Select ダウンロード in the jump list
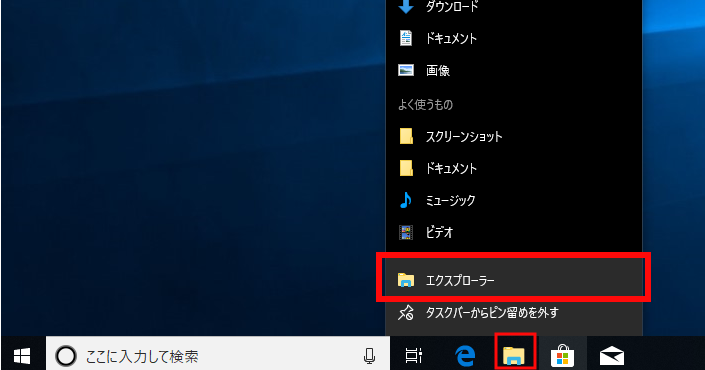The width and height of the screenshot is (705, 370). pos(514,7)
